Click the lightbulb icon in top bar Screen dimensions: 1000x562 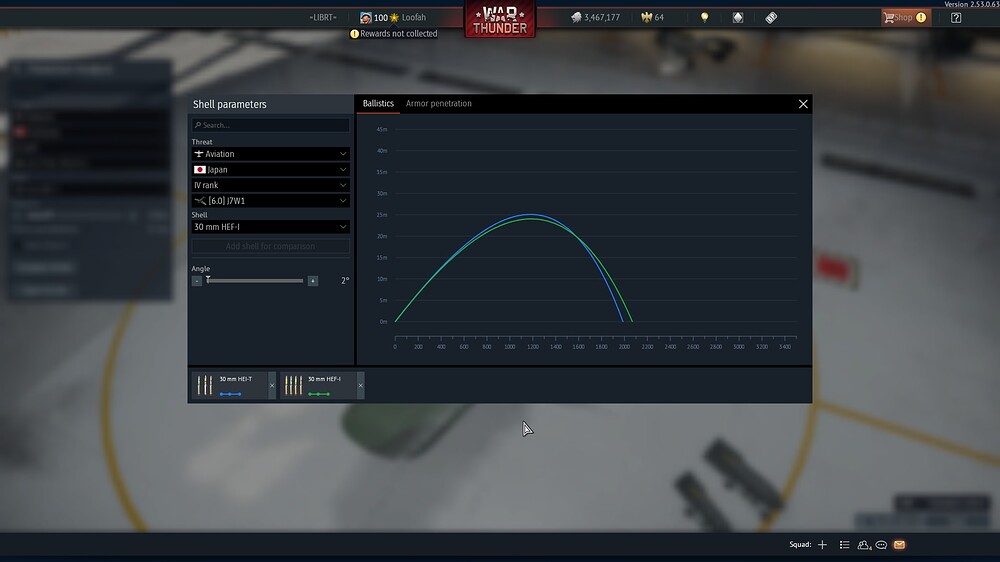click(704, 17)
